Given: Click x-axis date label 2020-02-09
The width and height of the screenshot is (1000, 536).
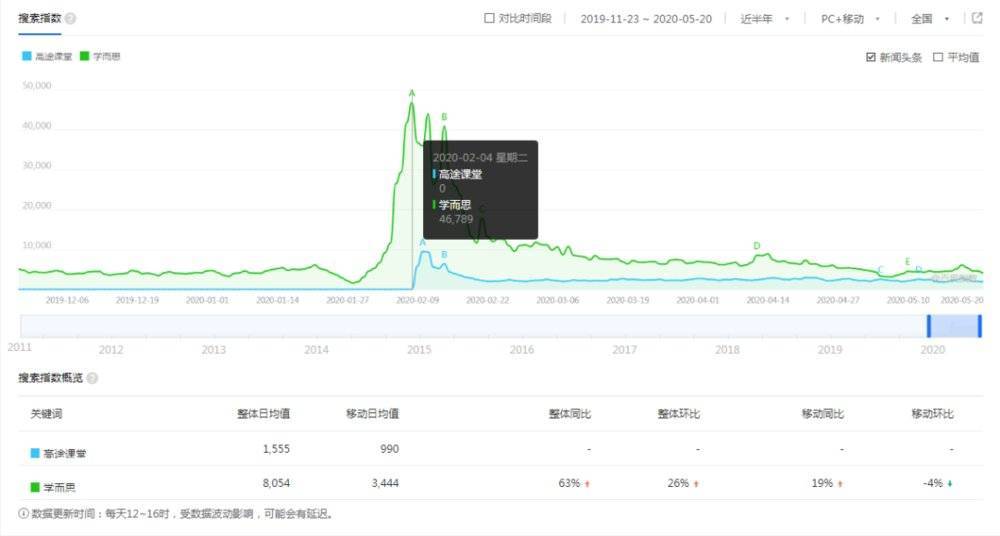Looking at the screenshot, I should tap(418, 300).
